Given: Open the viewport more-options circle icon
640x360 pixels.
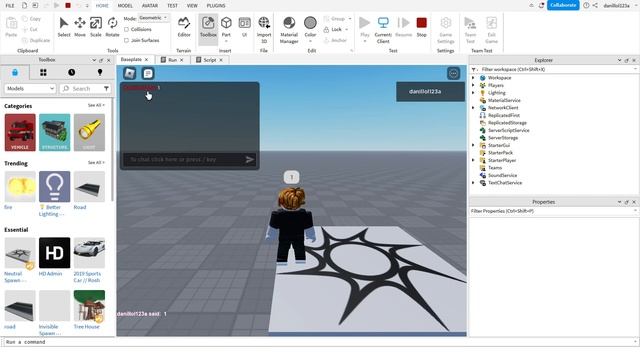Looking at the screenshot, I should point(453,73).
